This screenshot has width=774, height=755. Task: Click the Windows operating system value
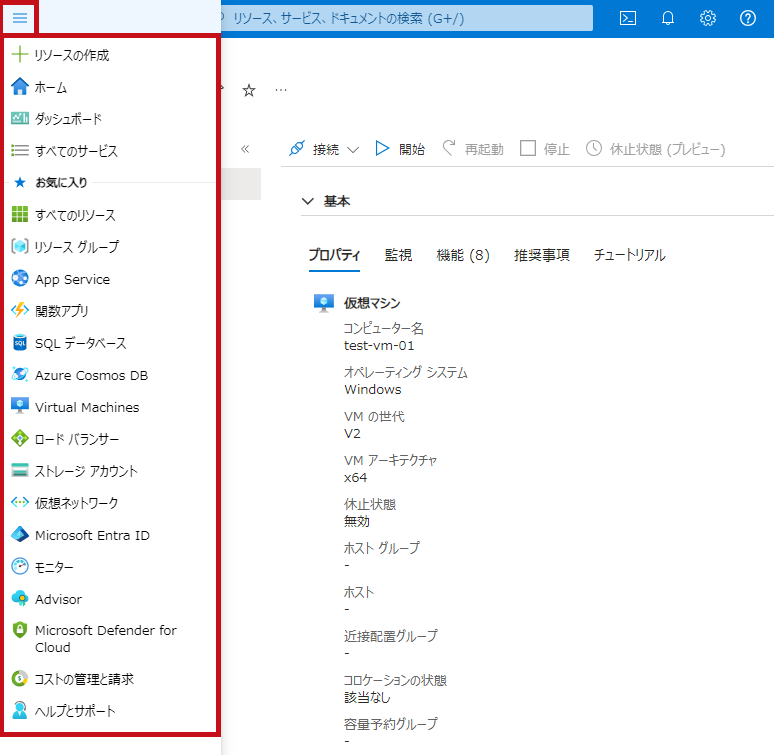pos(373,389)
